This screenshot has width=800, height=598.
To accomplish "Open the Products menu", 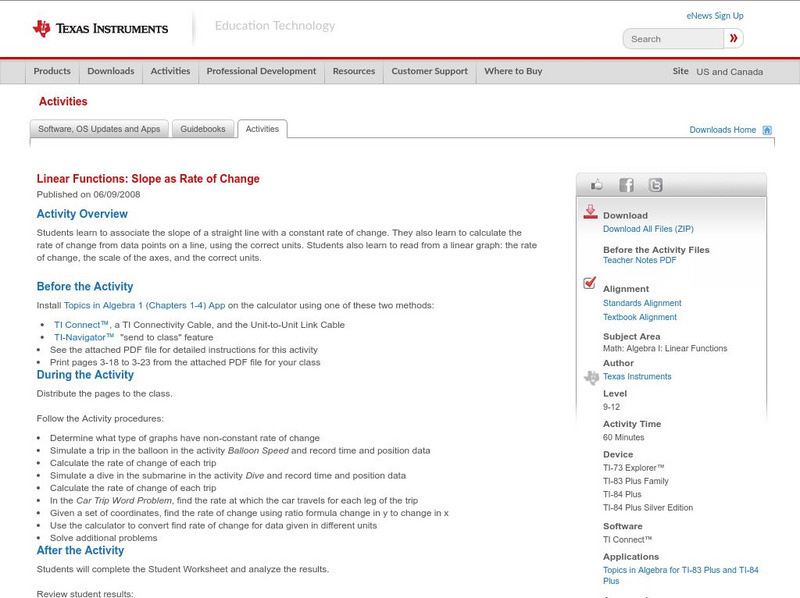I will click(x=52, y=71).
